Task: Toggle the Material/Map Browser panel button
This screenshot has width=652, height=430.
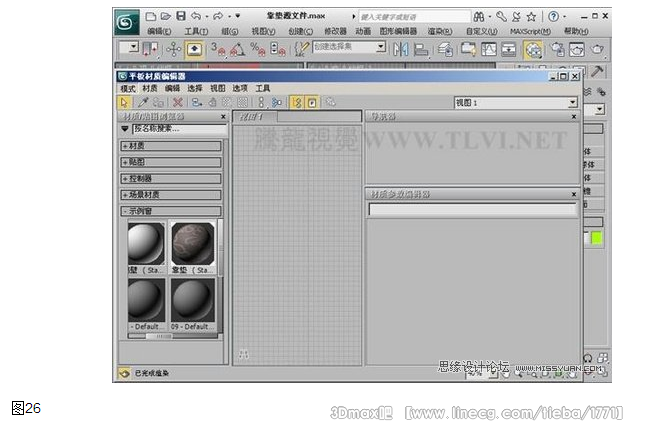Action: 297,102
